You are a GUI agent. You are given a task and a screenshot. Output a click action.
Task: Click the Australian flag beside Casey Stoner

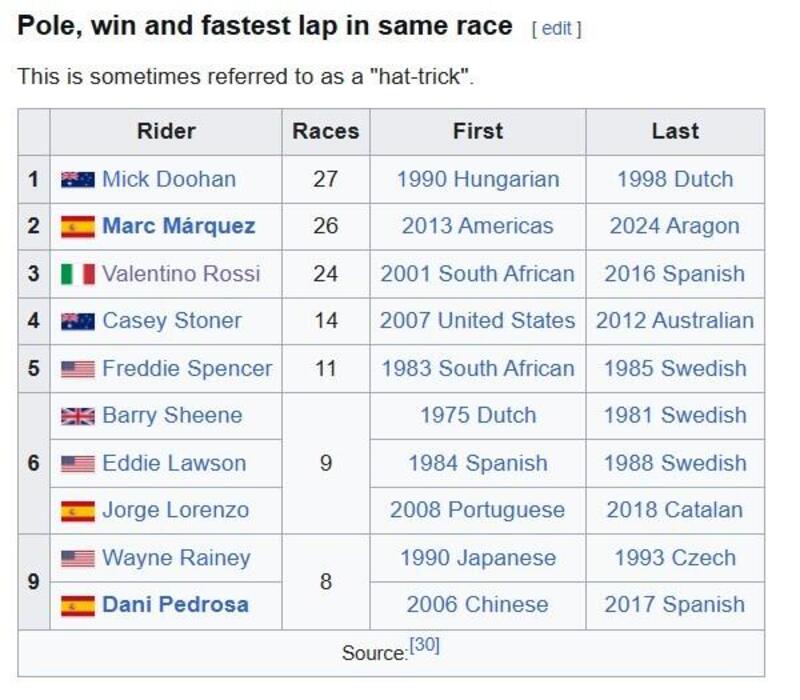click(77, 321)
